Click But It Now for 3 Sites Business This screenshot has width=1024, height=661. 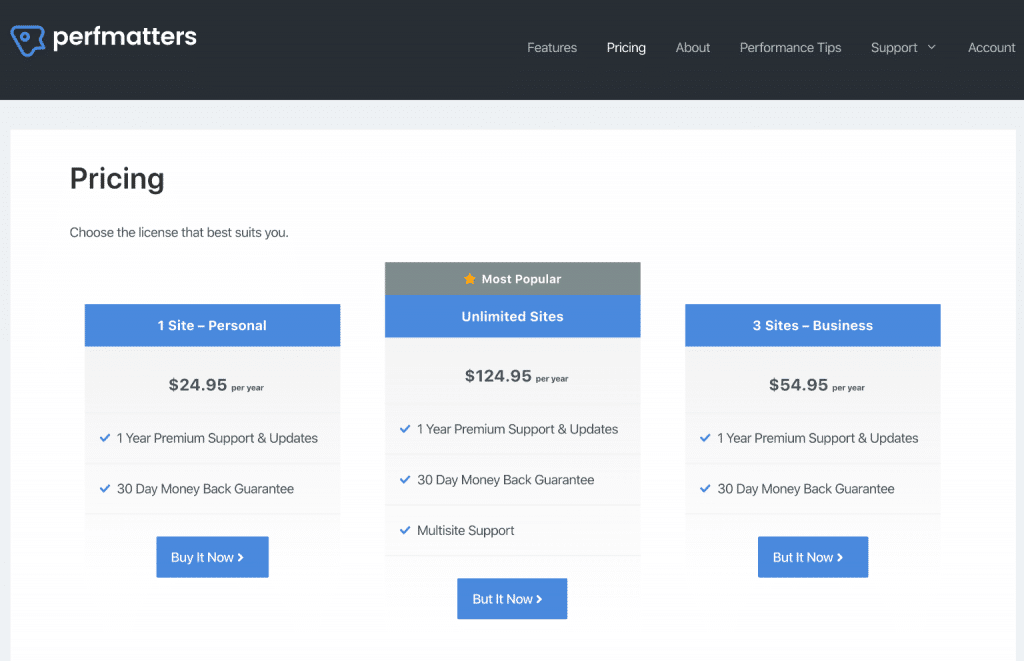pos(813,557)
